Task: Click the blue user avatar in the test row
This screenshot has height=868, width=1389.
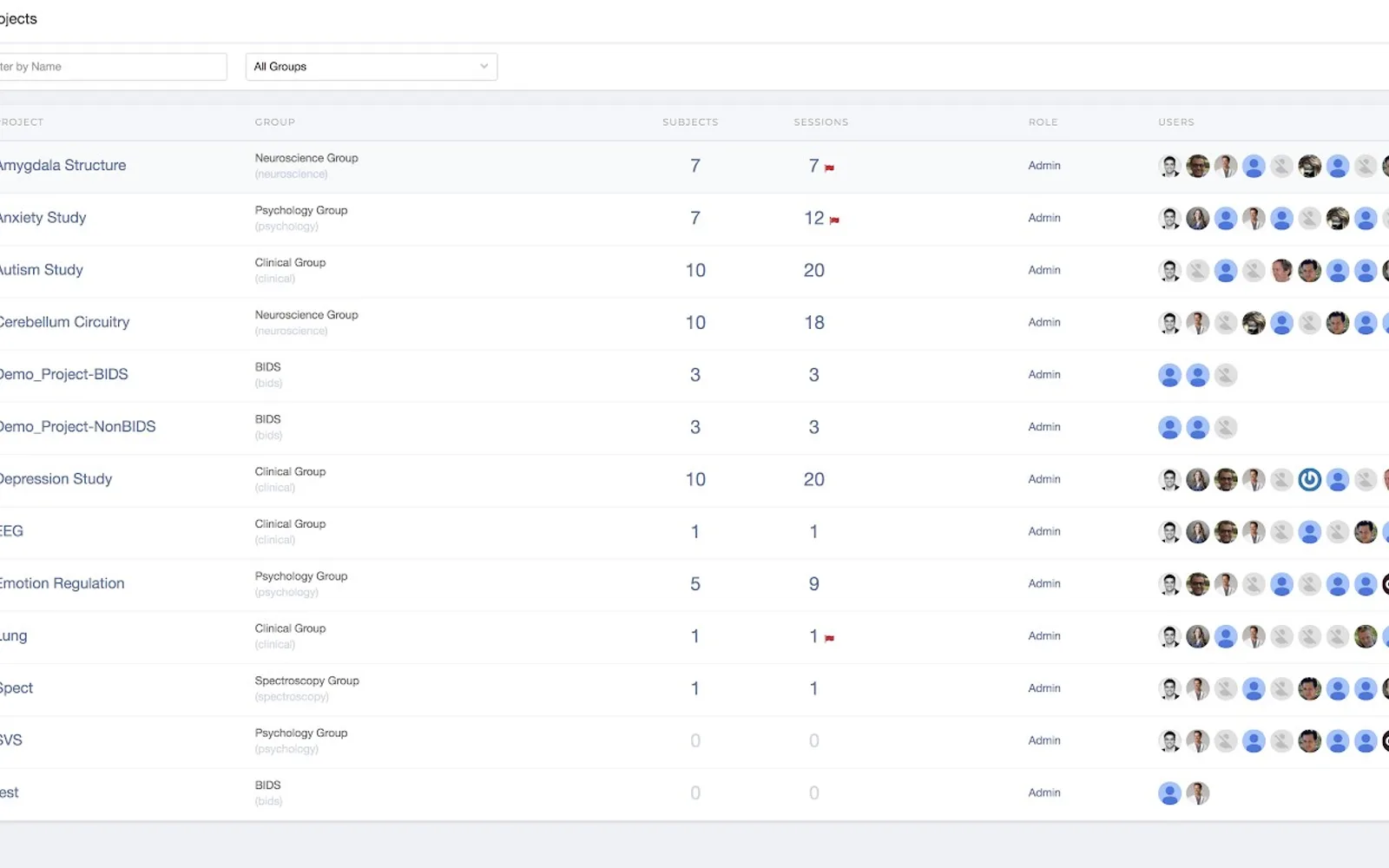Action: click(x=1169, y=792)
